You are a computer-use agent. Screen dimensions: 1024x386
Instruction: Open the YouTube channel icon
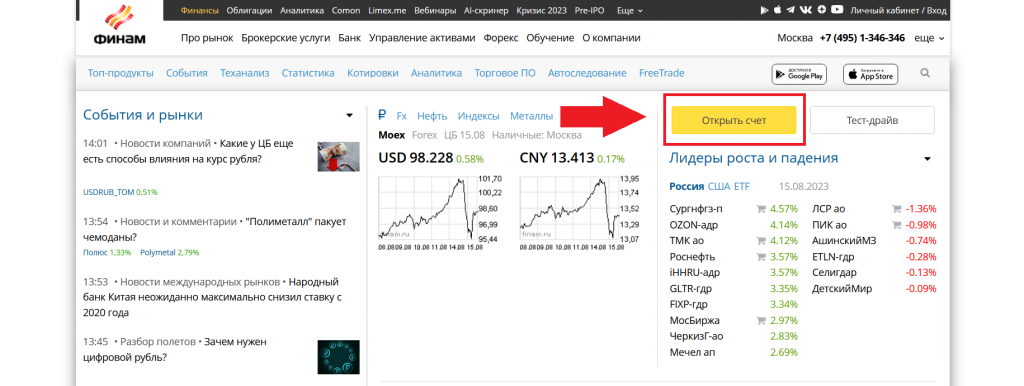[x=837, y=9]
